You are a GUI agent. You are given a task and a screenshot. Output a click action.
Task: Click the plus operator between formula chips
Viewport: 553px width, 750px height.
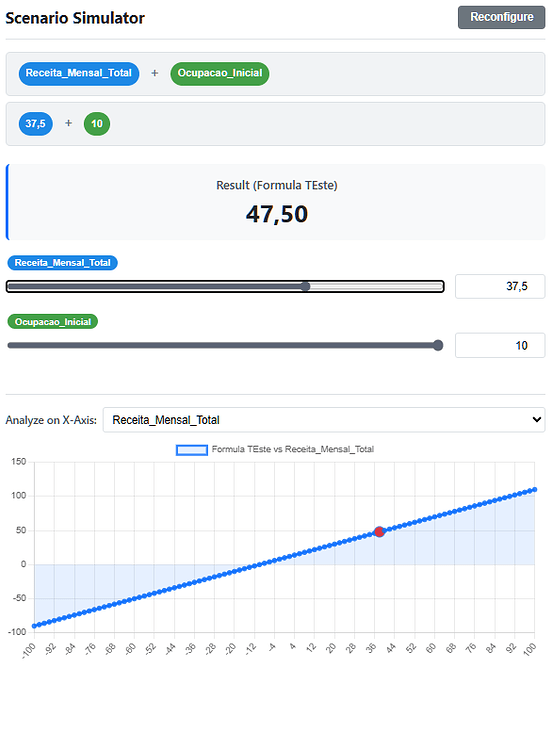click(x=155, y=73)
